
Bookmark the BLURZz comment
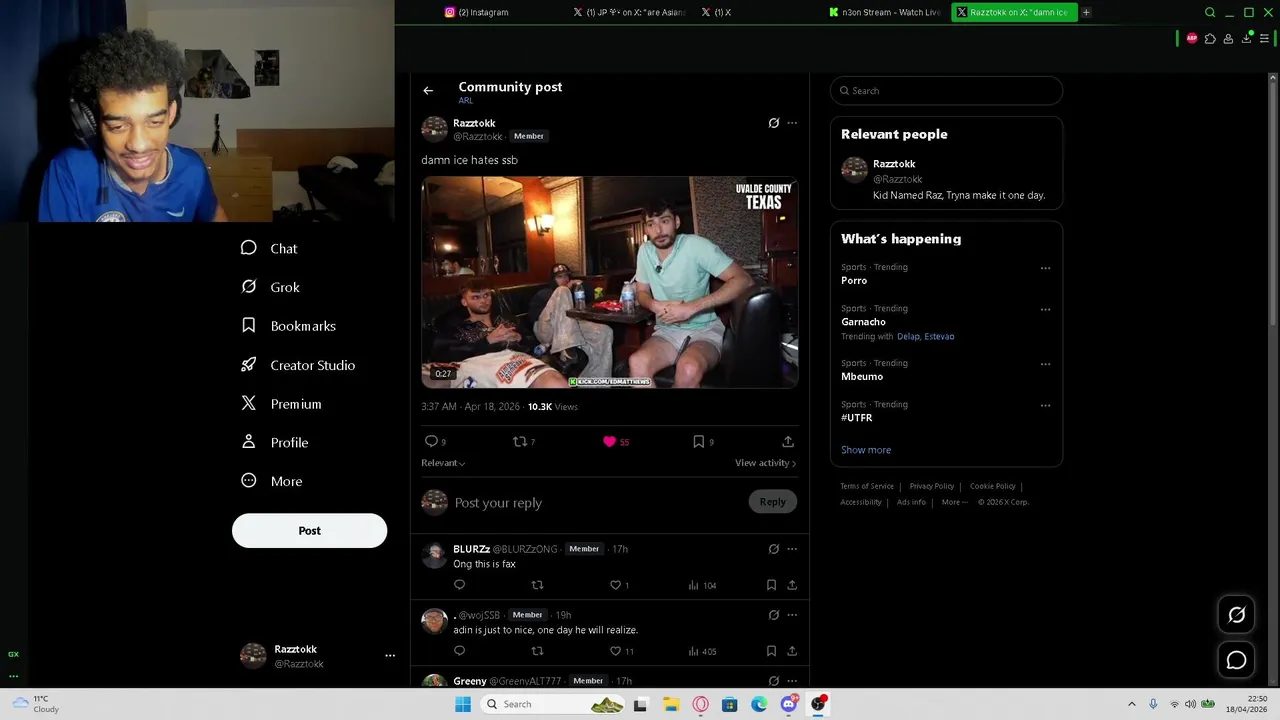pos(771,585)
